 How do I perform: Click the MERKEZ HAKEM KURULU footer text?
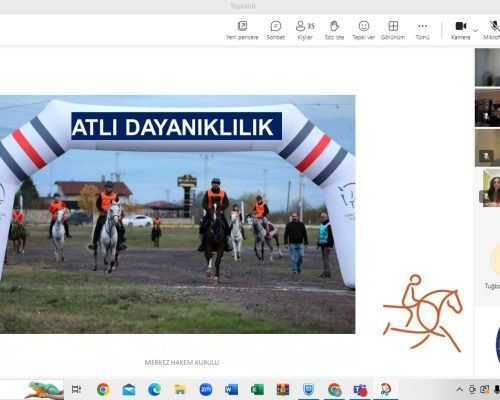[x=182, y=362]
